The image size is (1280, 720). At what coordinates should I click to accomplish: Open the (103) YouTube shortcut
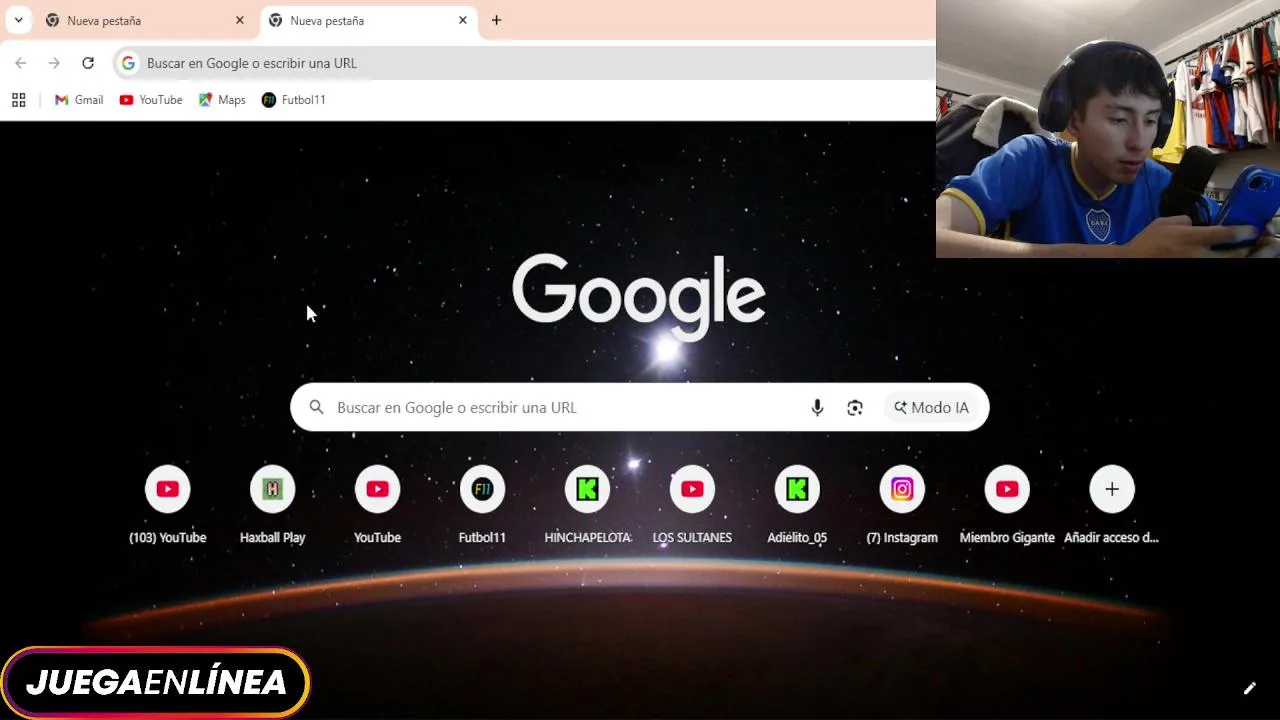coord(168,504)
